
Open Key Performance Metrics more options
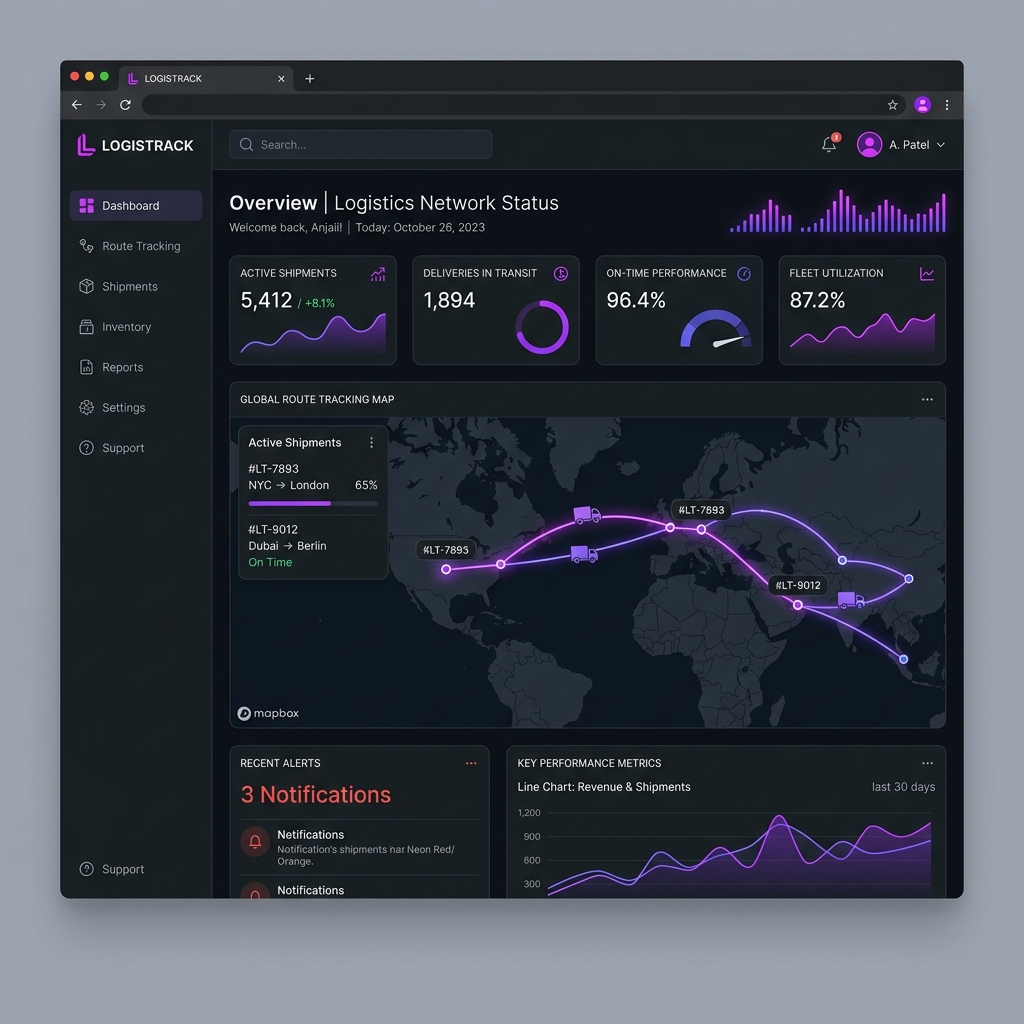[x=927, y=763]
